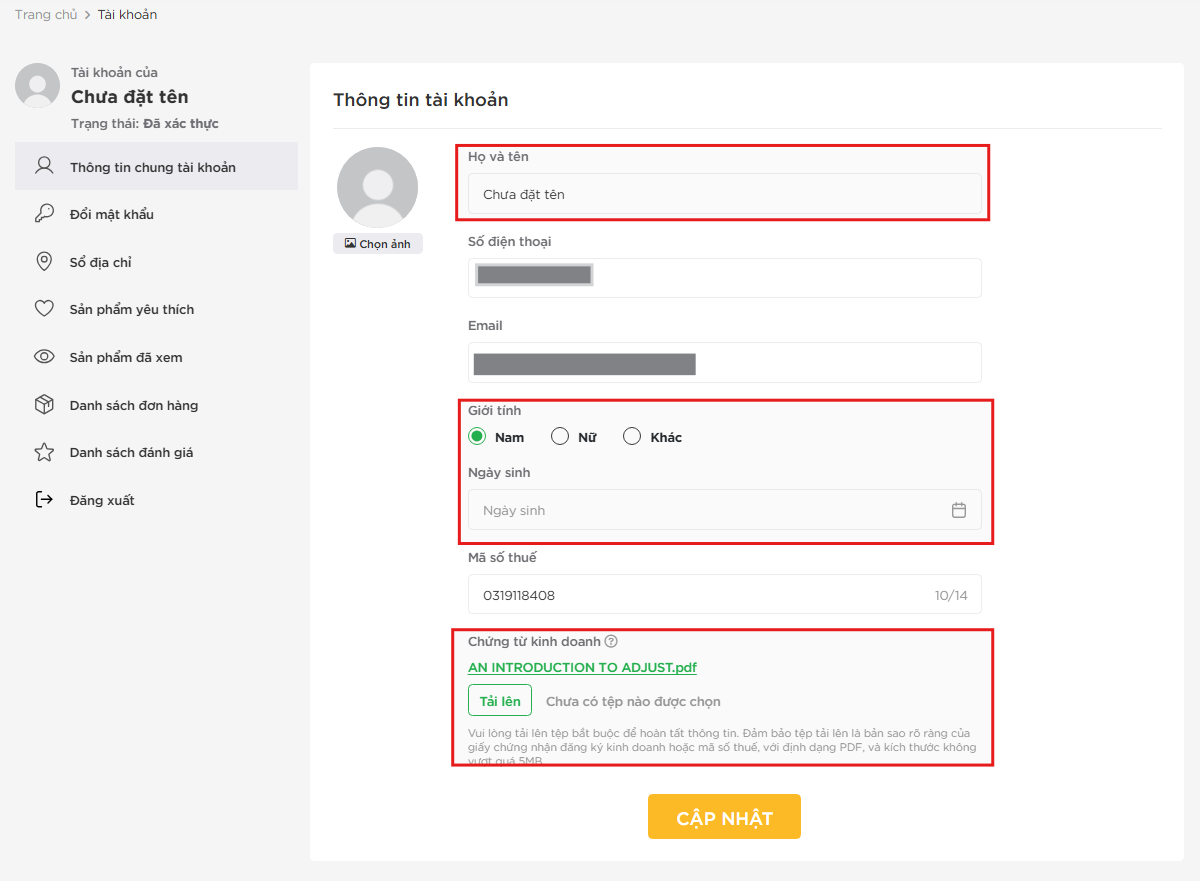The height and width of the screenshot is (881, 1200).
Task: Click the key icon beside Đổi mật khẩu
Action: pos(44,214)
